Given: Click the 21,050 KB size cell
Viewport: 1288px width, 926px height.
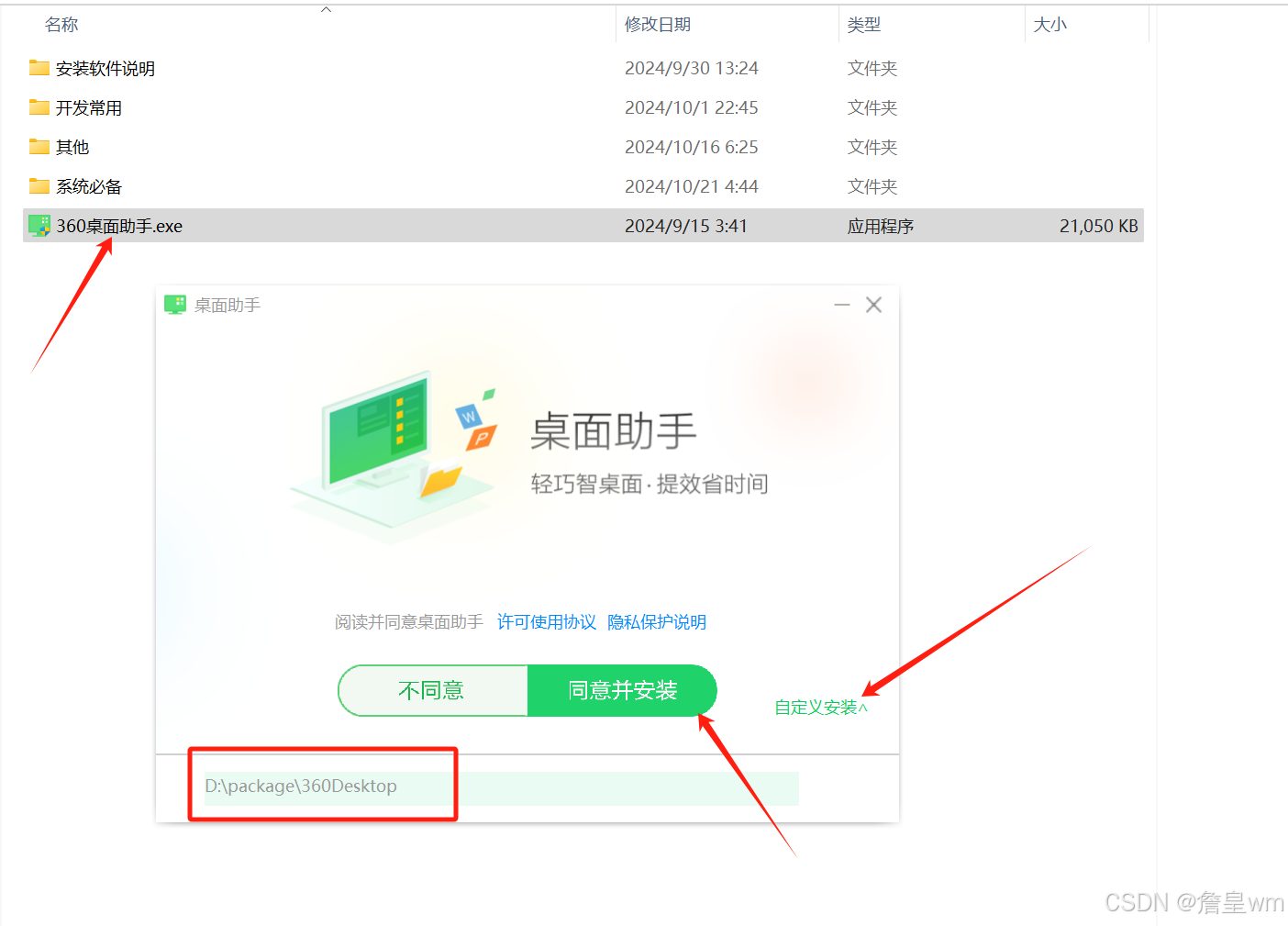Looking at the screenshot, I should [1099, 227].
